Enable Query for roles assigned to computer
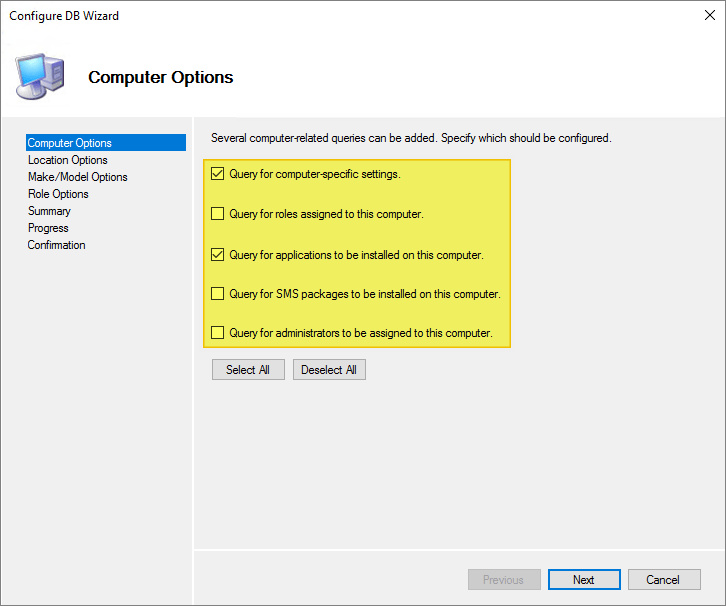726x606 pixels. pyautogui.click(x=218, y=214)
